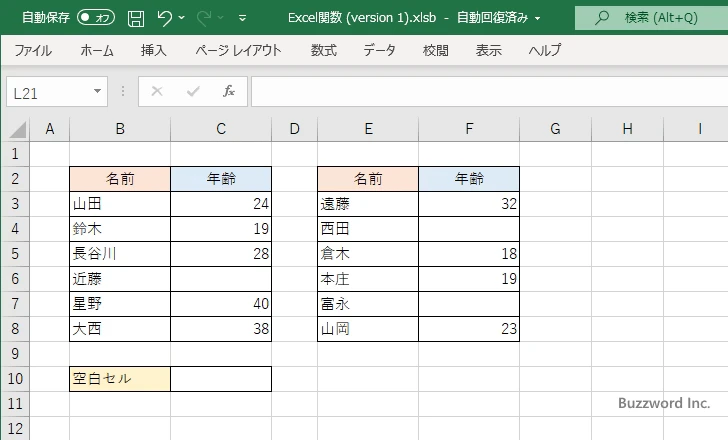
Task: Click the formula bar Enter checkmark icon
Action: (193, 91)
